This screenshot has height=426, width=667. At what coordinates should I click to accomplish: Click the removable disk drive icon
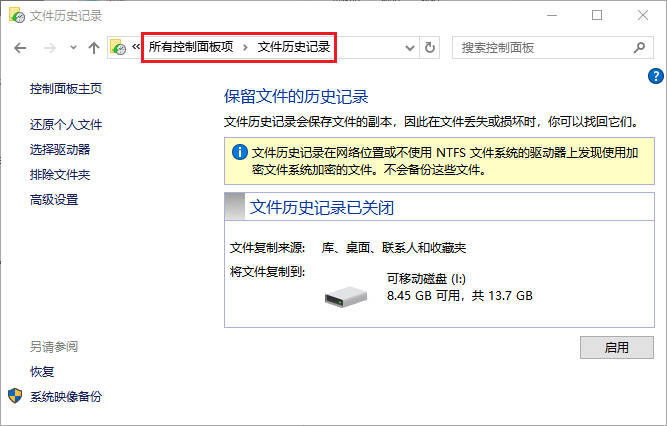point(346,296)
